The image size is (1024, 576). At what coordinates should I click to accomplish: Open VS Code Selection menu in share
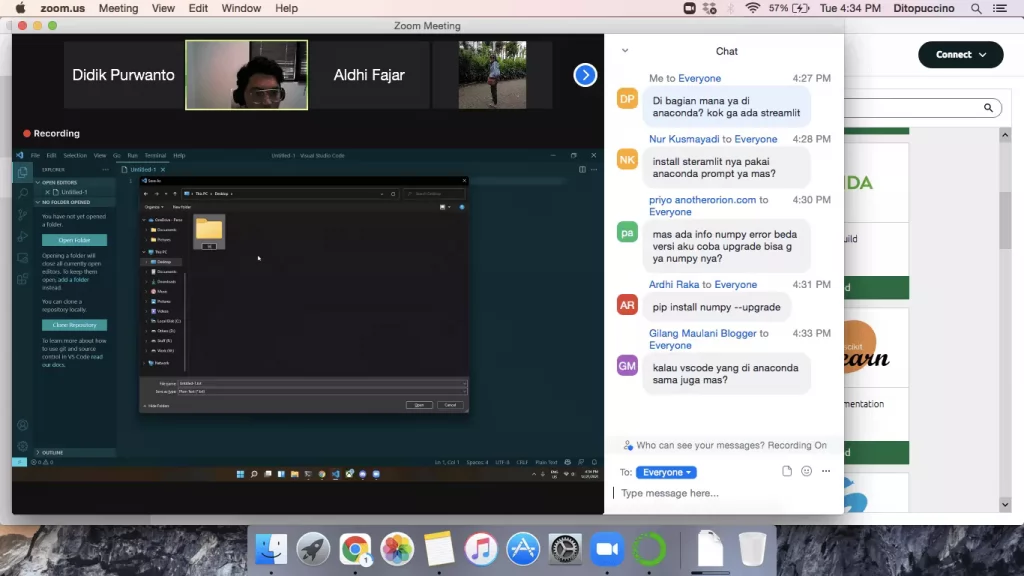click(x=75, y=156)
